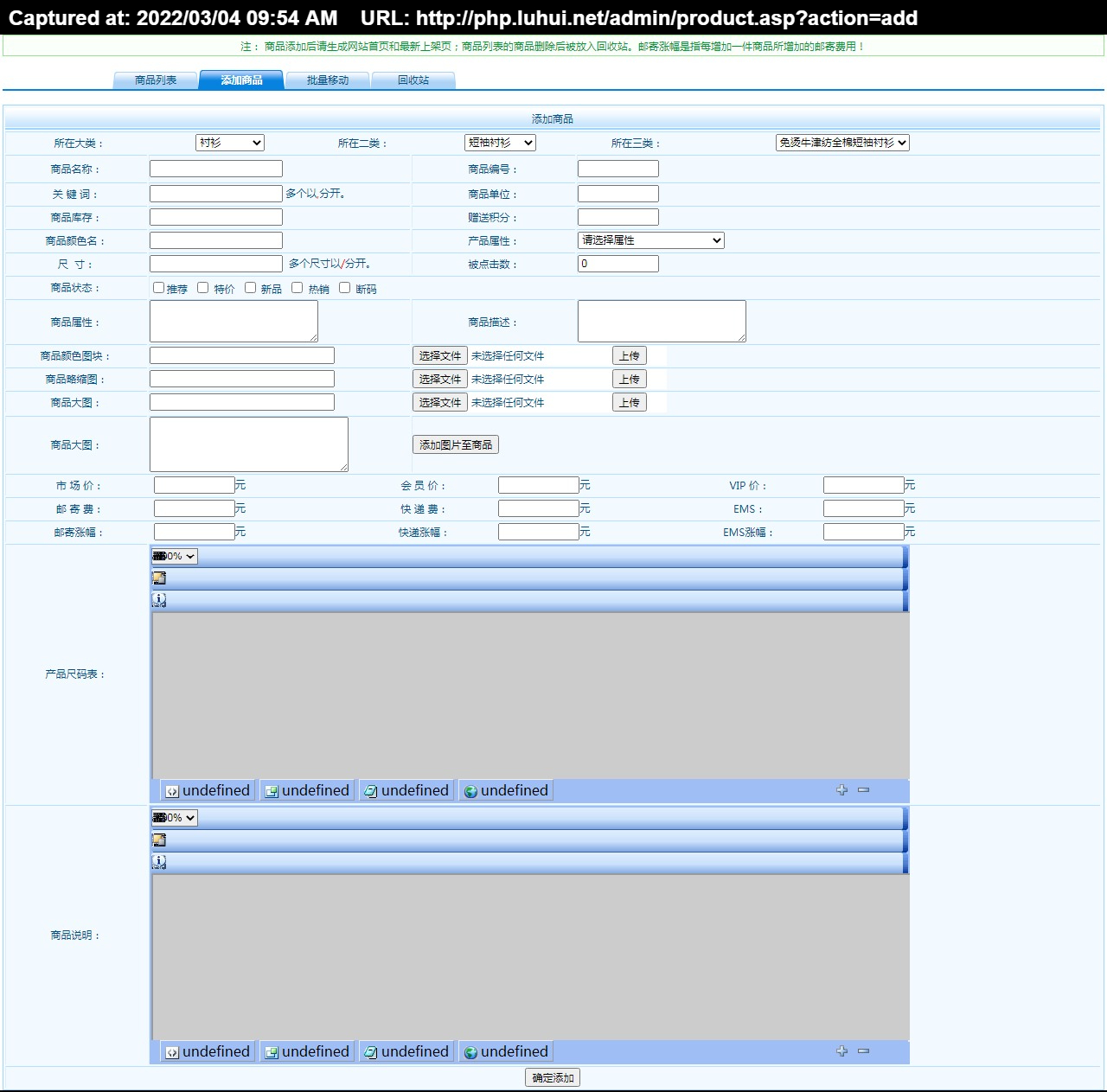Screen dimensions: 1107x1092
Task: Focus the 邮寄涨幅 input field
Action: coord(195,532)
